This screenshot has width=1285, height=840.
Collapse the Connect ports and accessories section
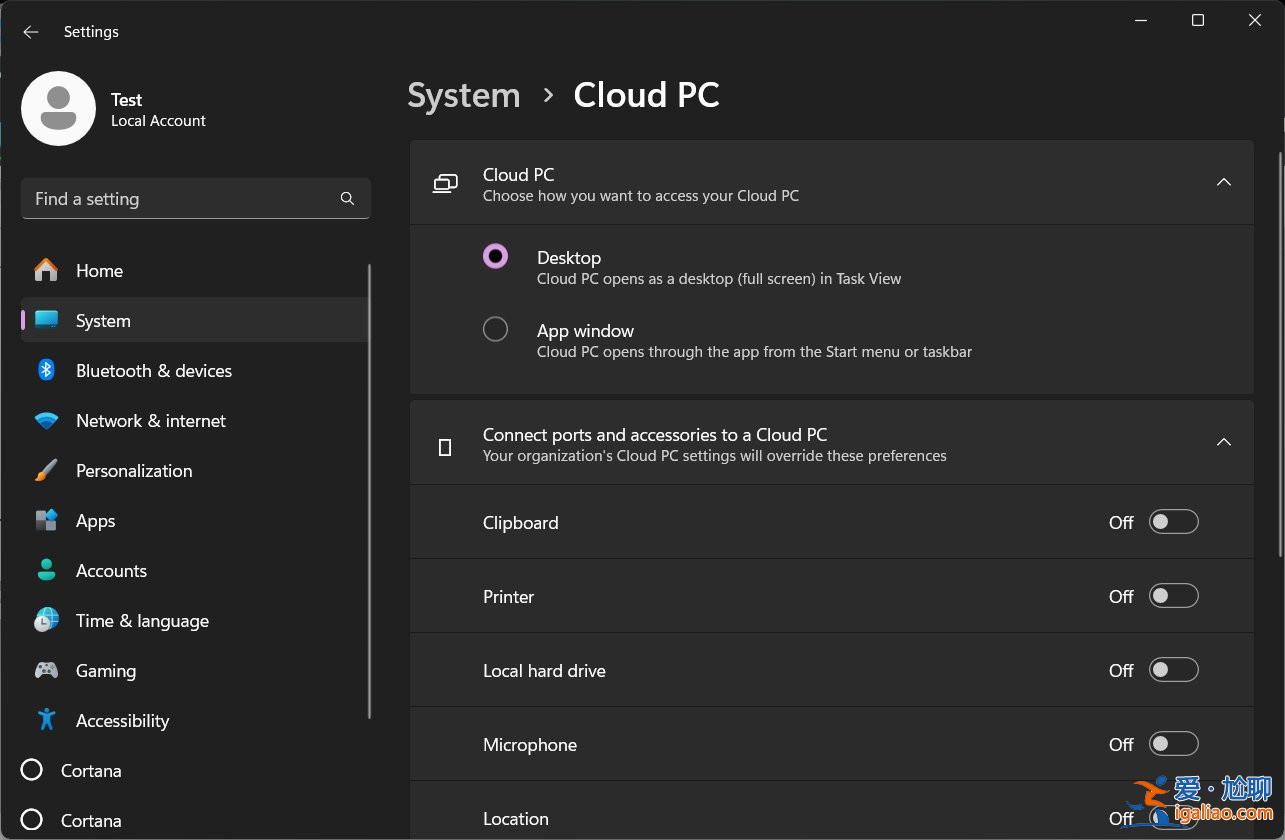point(1224,442)
